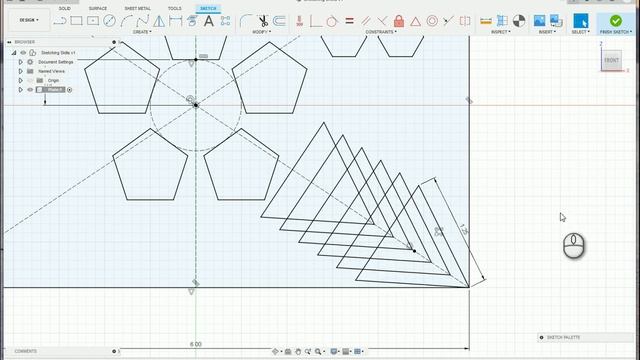Viewport: 640px width, 360px height.
Task: Apply the Collinear constraint
Action: tap(448, 21)
